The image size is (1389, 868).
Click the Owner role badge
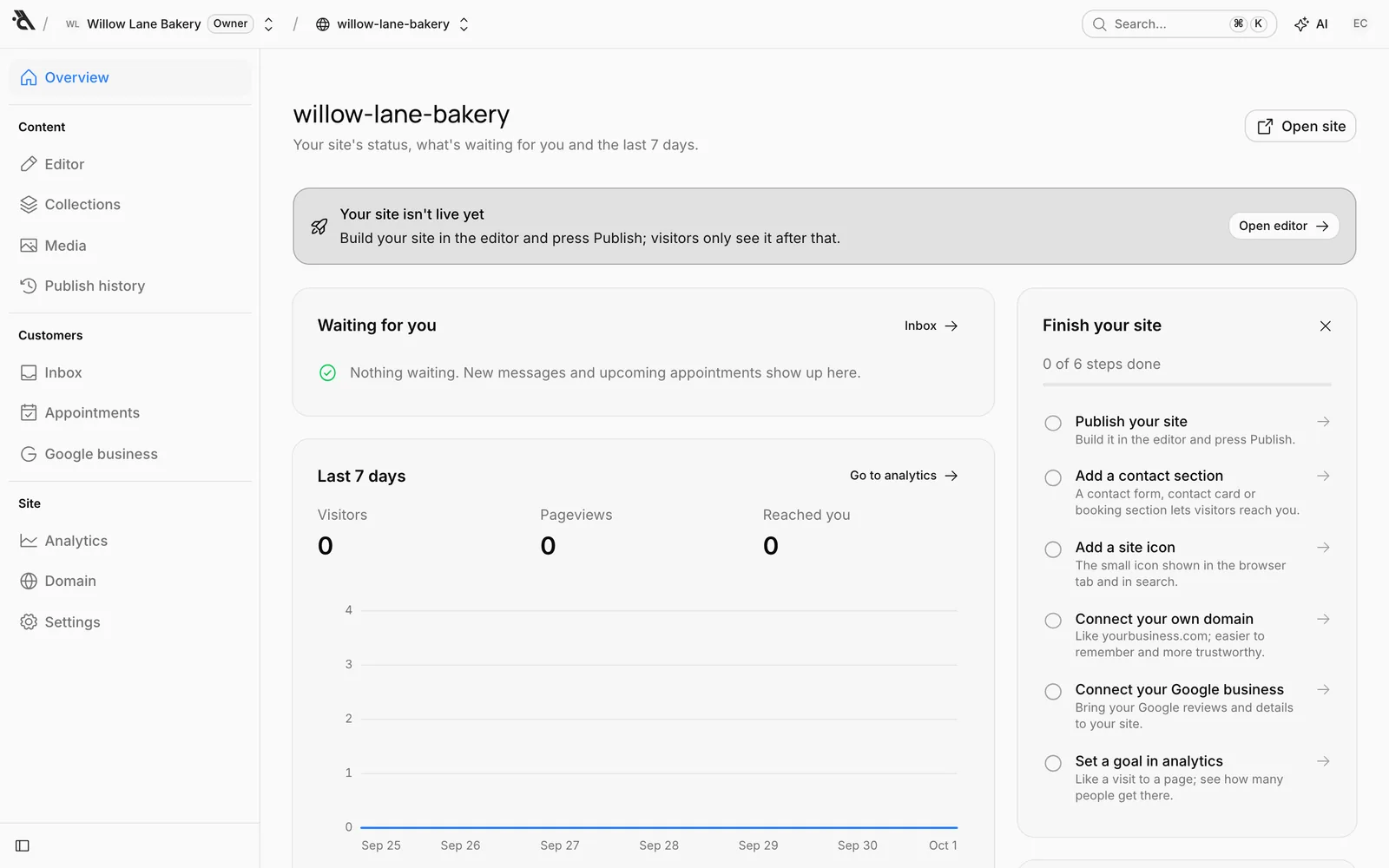[x=230, y=23]
